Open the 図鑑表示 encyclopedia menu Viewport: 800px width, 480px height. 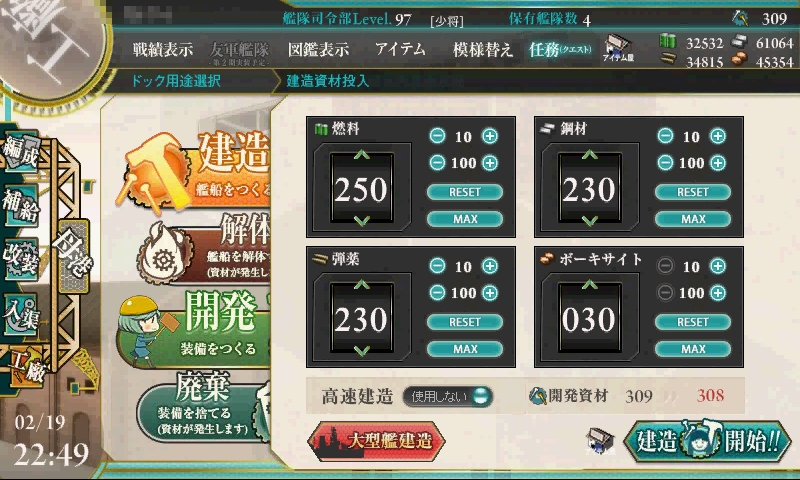pyautogui.click(x=318, y=49)
